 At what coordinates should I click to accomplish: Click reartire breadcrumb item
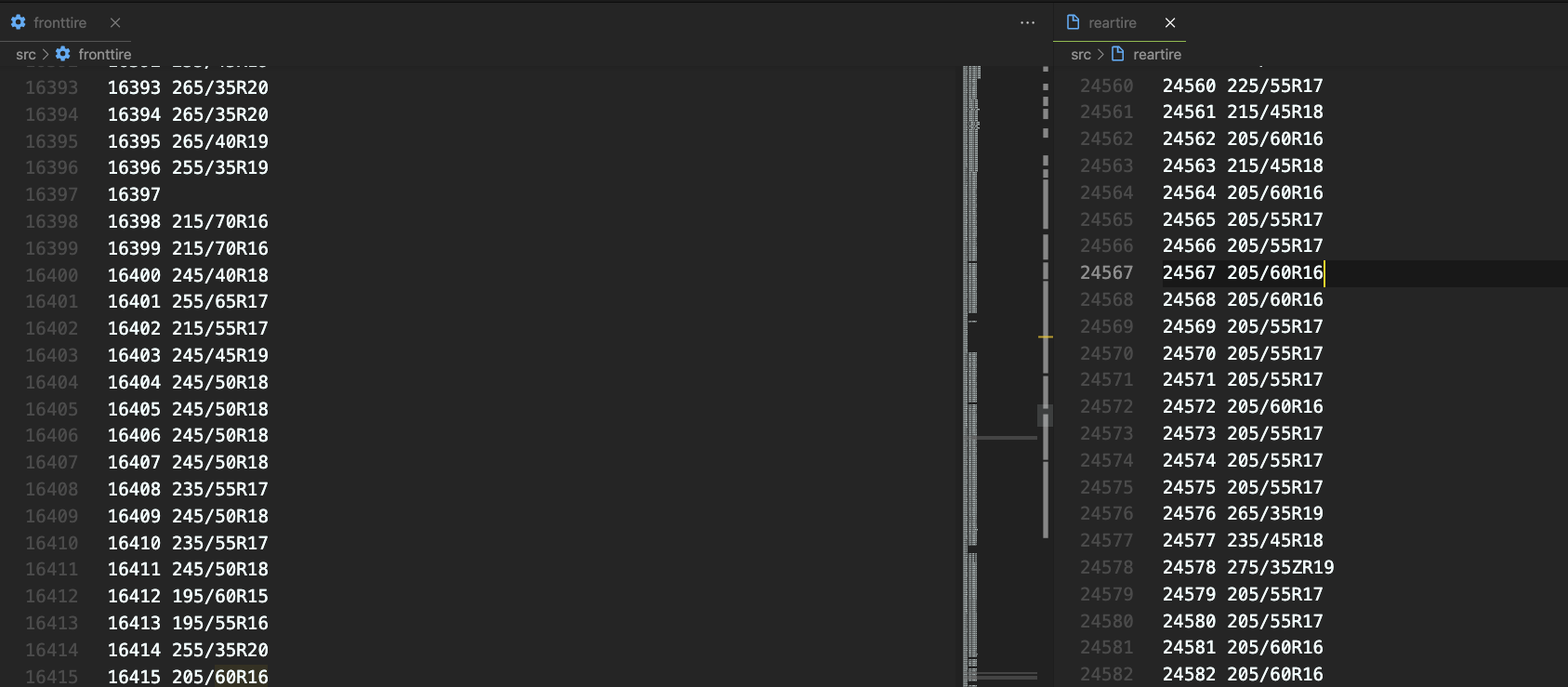coord(1157,55)
